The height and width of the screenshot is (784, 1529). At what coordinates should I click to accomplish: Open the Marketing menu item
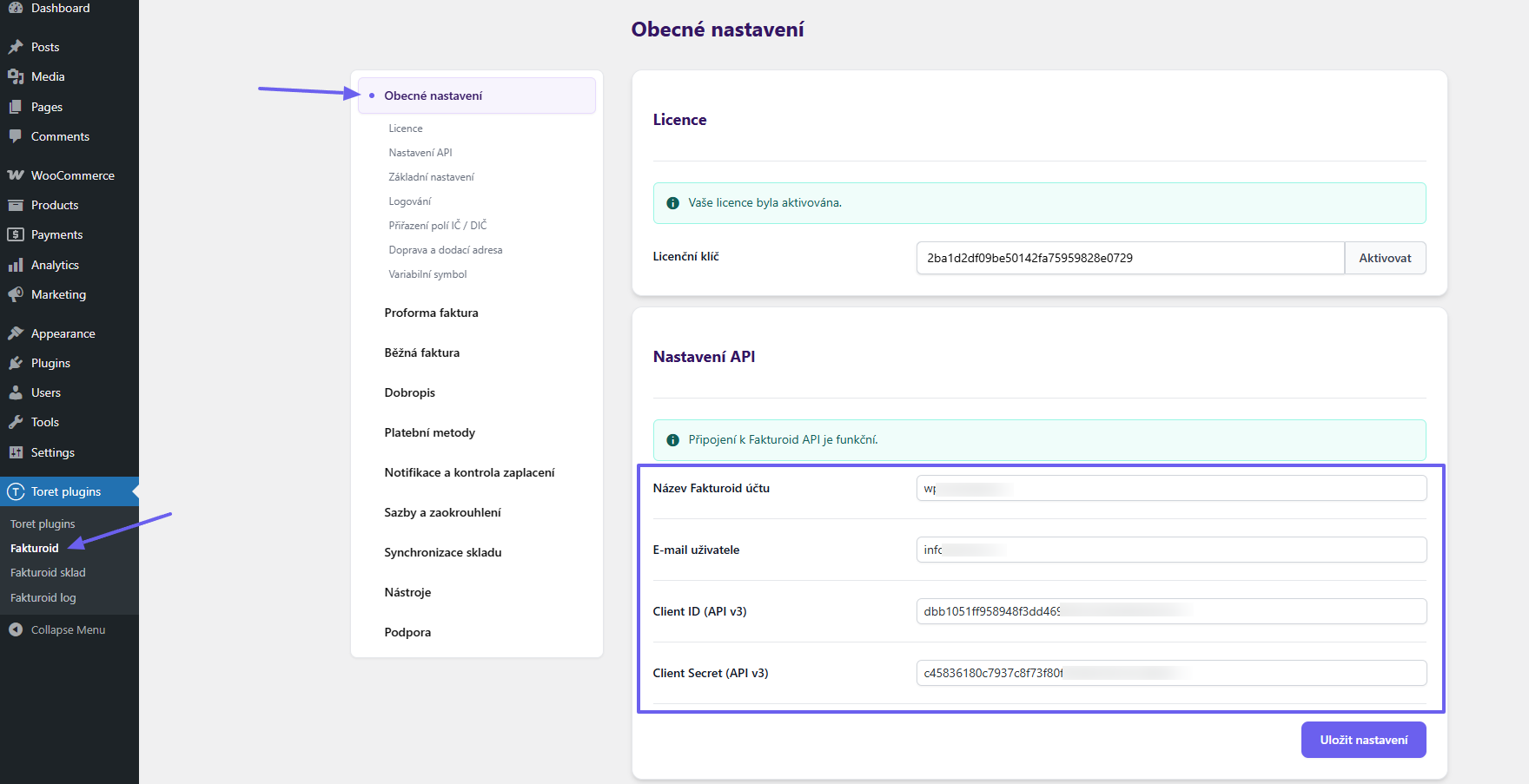[69, 294]
